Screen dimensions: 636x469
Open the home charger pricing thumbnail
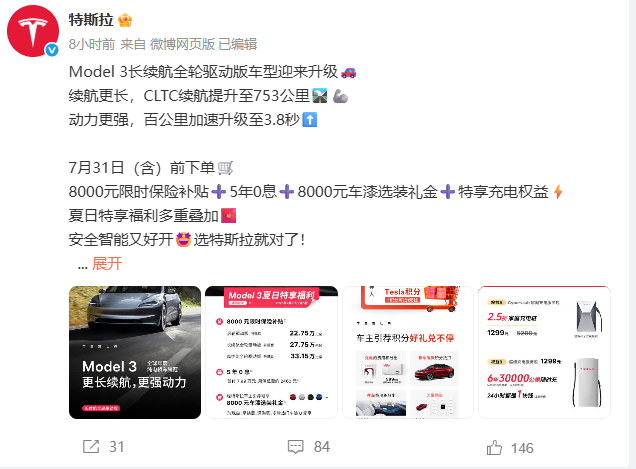click(544, 352)
